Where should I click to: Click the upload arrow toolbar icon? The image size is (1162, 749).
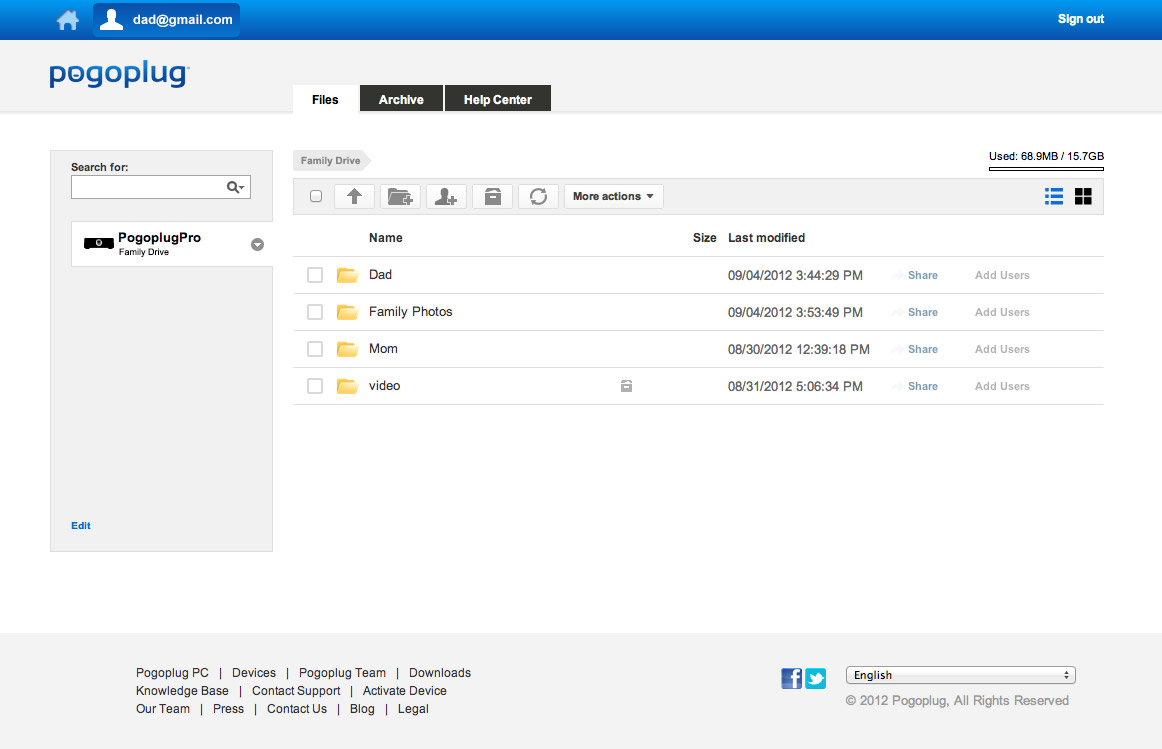coord(354,197)
